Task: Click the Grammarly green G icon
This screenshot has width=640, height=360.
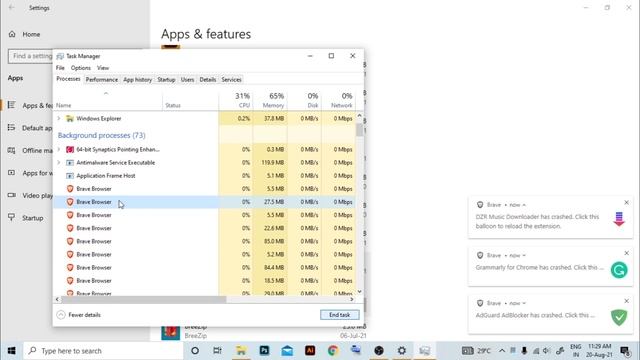Action: click(x=619, y=270)
